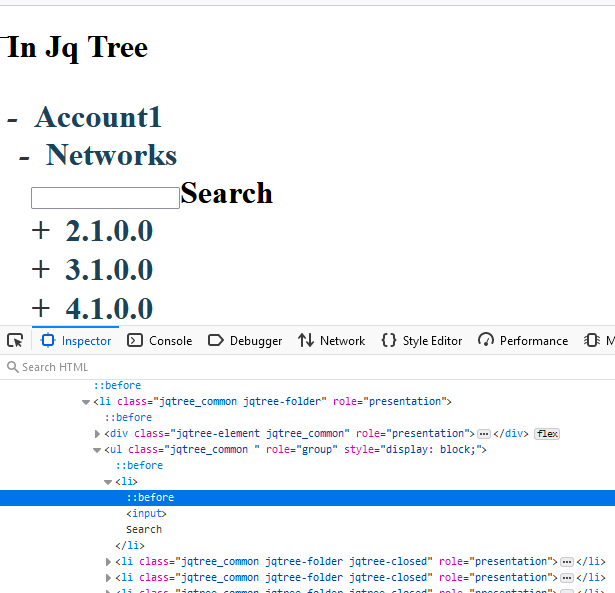This screenshot has height=593, width=615.
Task: Collapse the plain li node twisty
Action: 108,482
